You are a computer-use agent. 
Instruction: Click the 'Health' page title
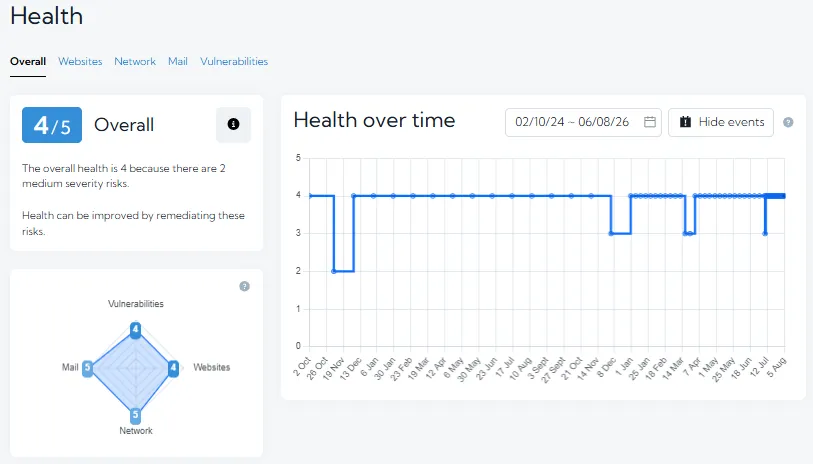[x=47, y=16]
